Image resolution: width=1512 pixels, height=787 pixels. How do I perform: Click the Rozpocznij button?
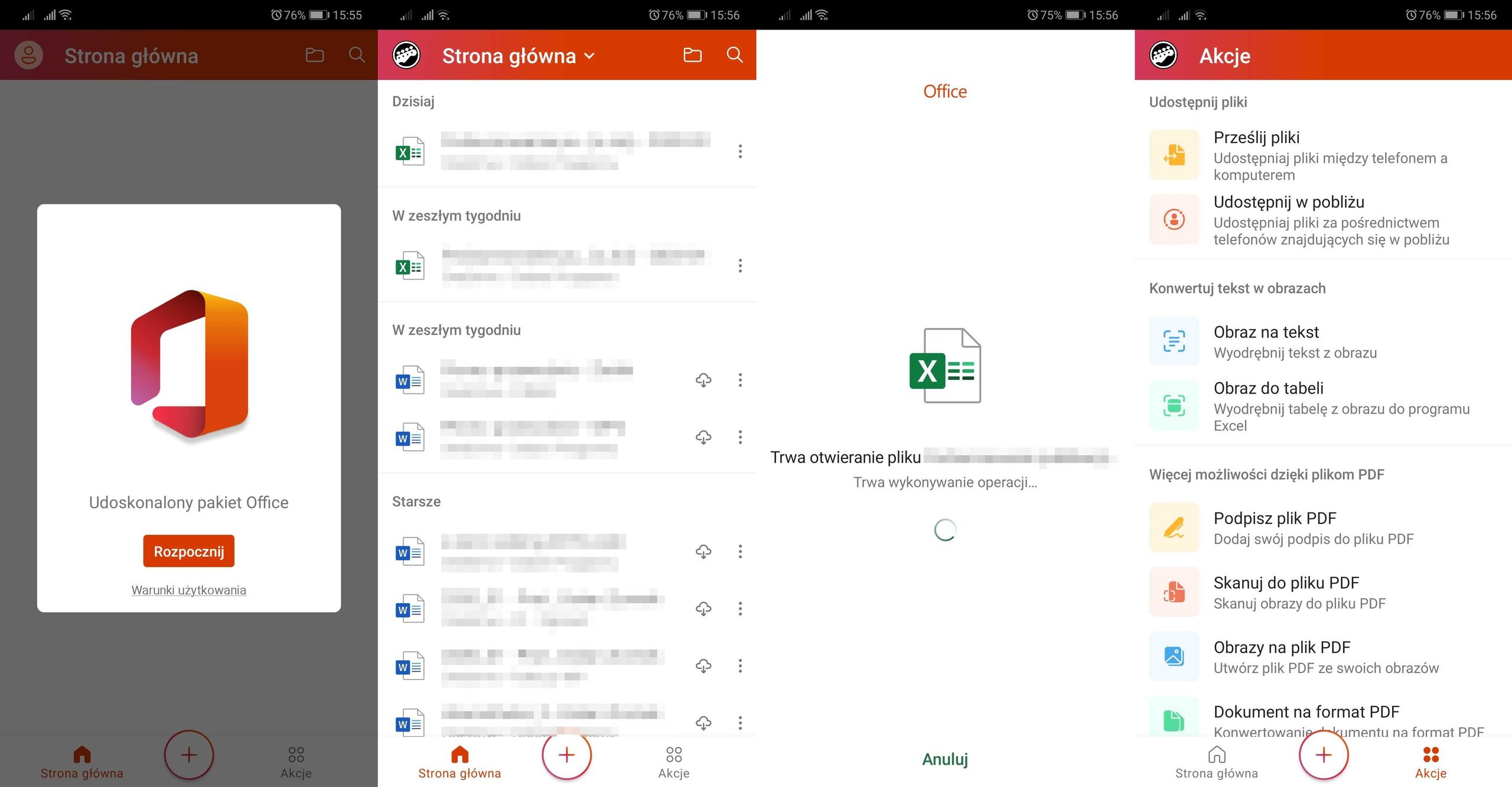pyautogui.click(x=188, y=550)
